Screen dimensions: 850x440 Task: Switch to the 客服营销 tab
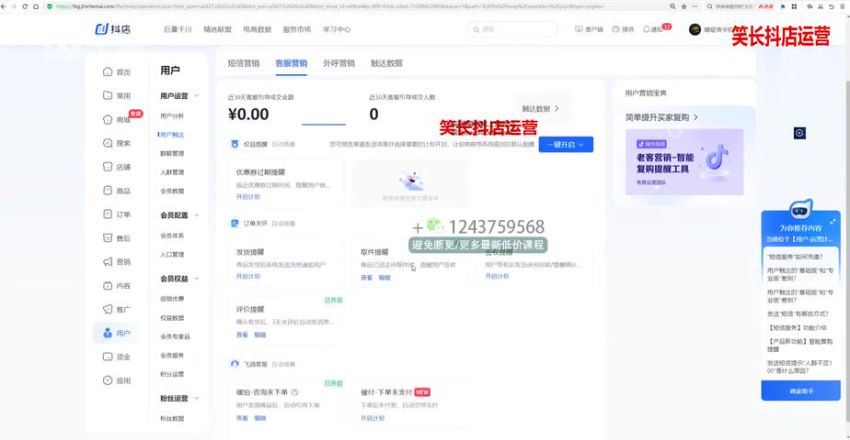pyautogui.click(x=291, y=63)
